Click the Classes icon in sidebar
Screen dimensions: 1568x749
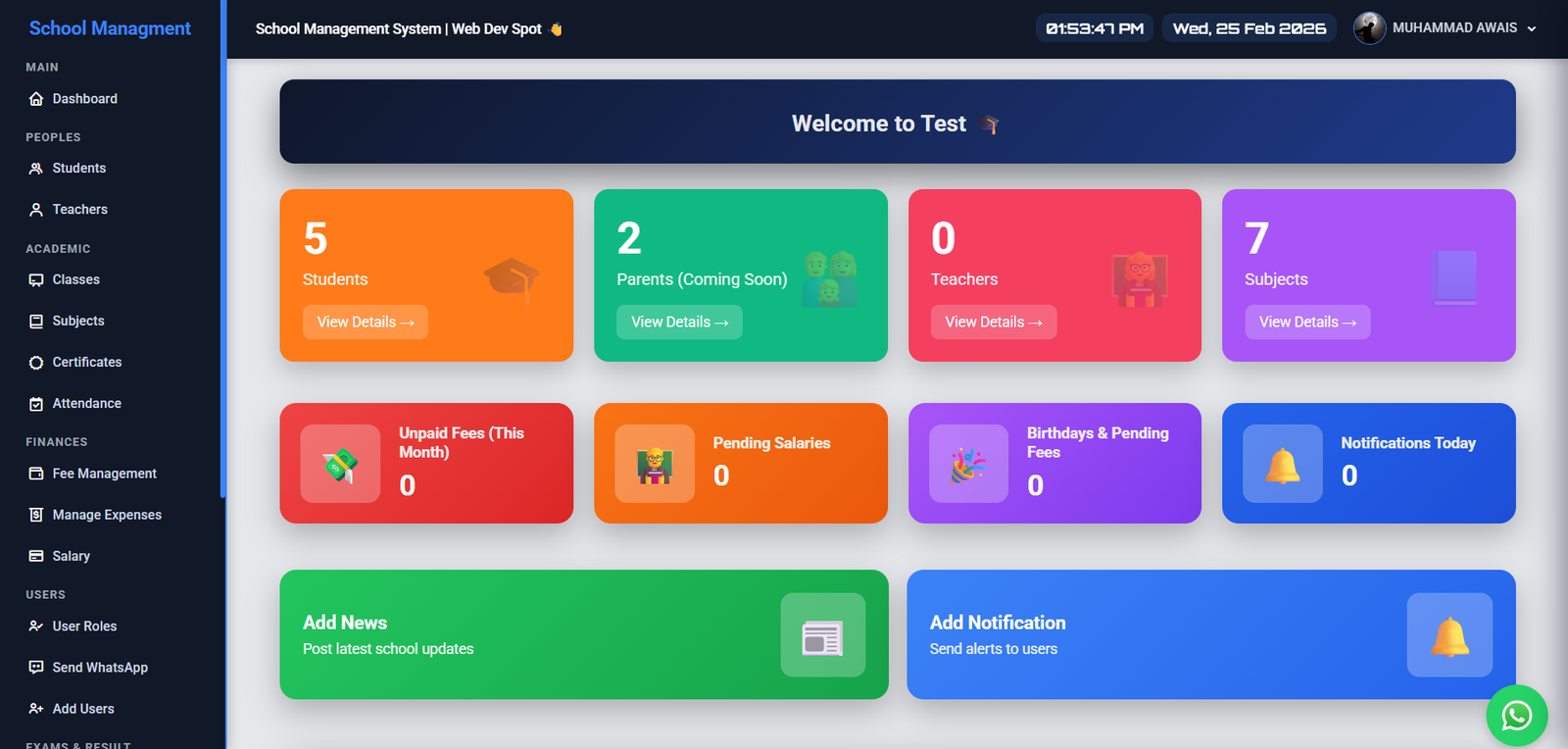(36, 280)
